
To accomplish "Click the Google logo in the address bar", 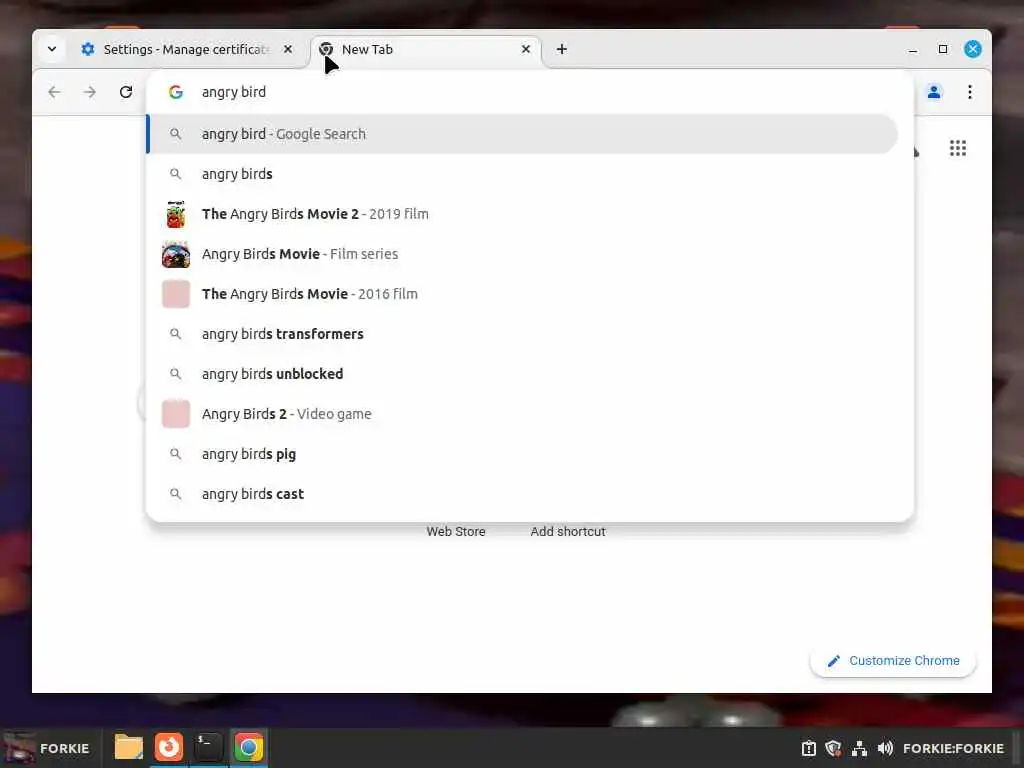I will pos(176,92).
